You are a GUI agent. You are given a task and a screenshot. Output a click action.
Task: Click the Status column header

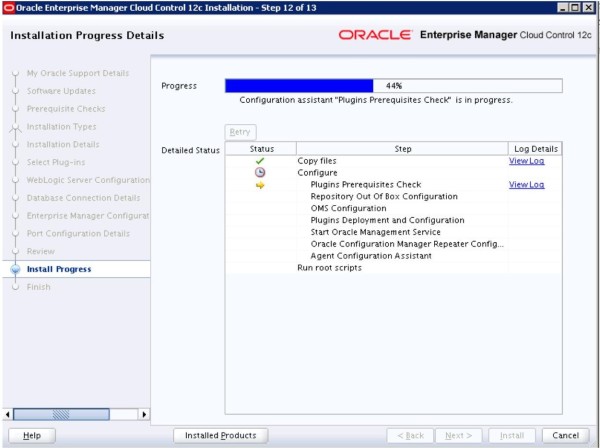coord(259,149)
